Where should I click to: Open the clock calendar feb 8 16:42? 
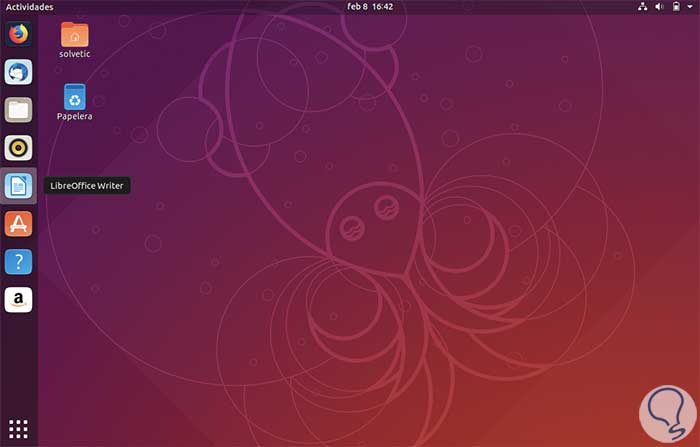(370, 7)
